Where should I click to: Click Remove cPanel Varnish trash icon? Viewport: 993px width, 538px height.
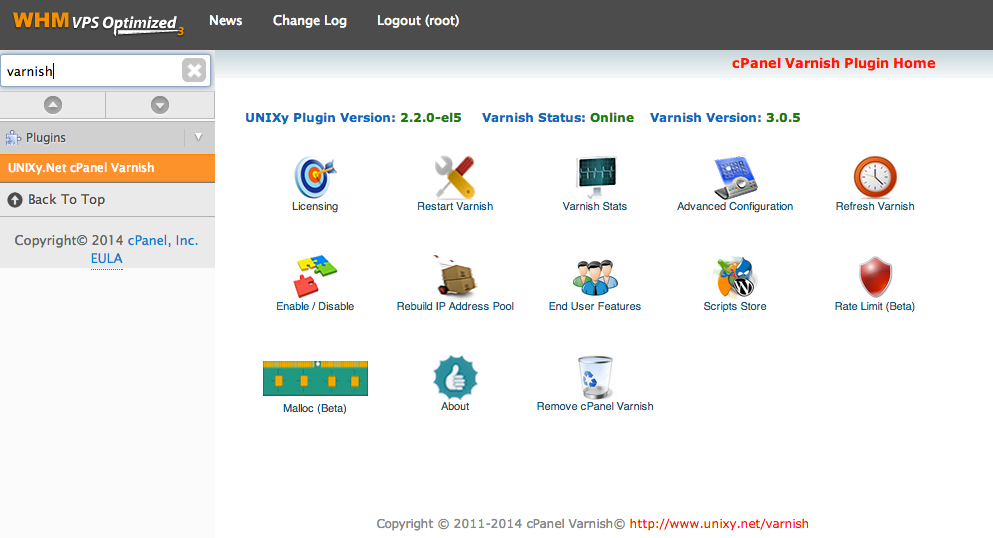[x=595, y=377]
